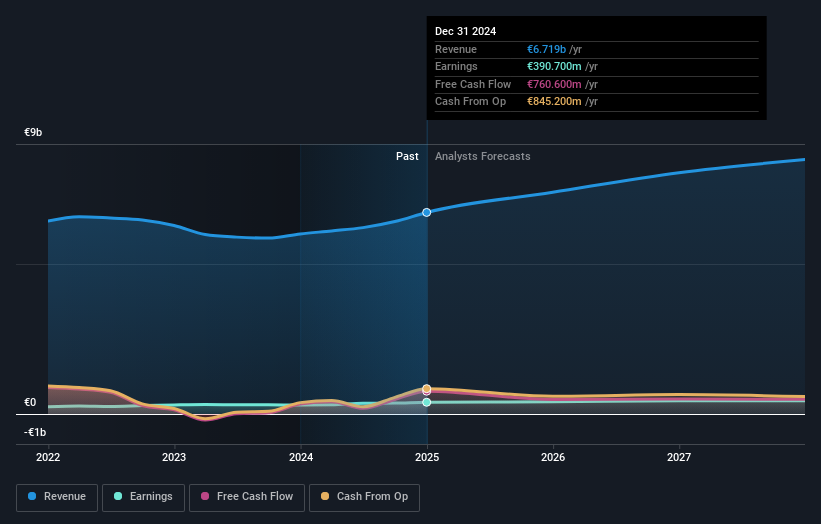
Task: Click the Revenue row label in tooltip
Action: (456, 49)
